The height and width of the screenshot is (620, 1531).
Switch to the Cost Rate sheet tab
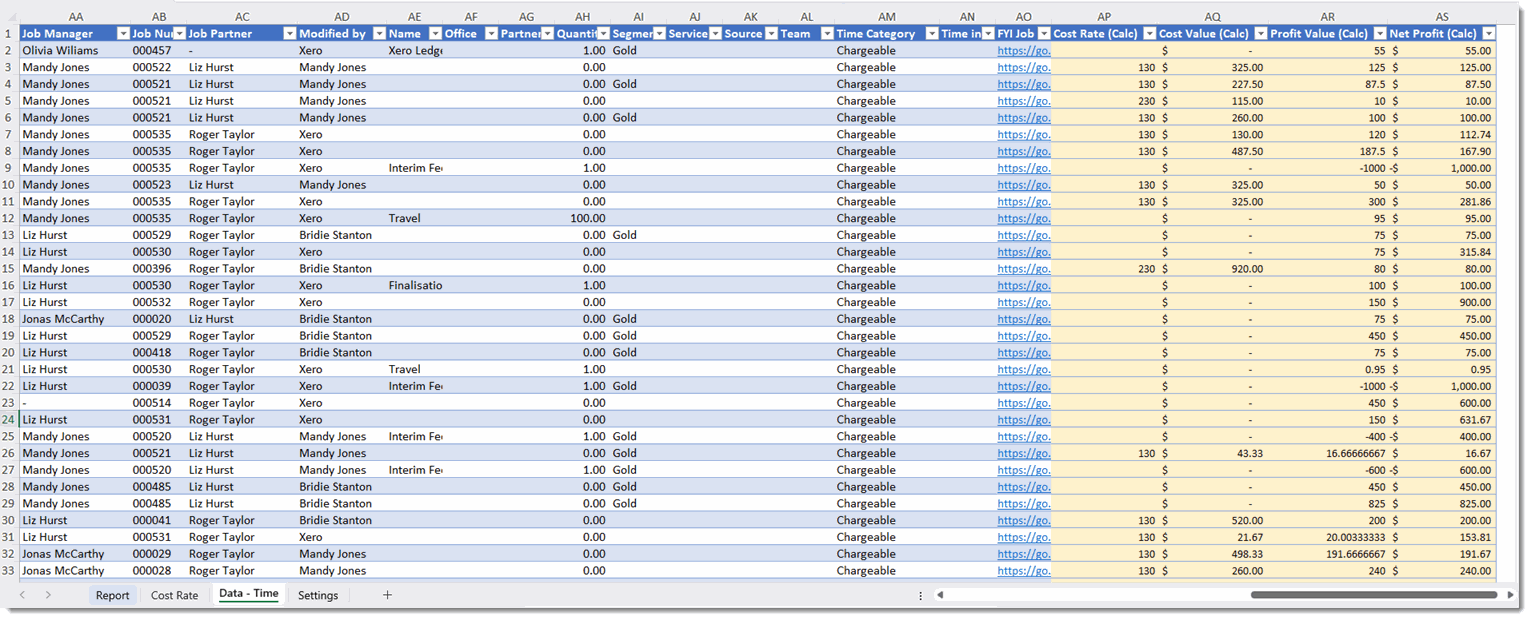coord(174,595)
